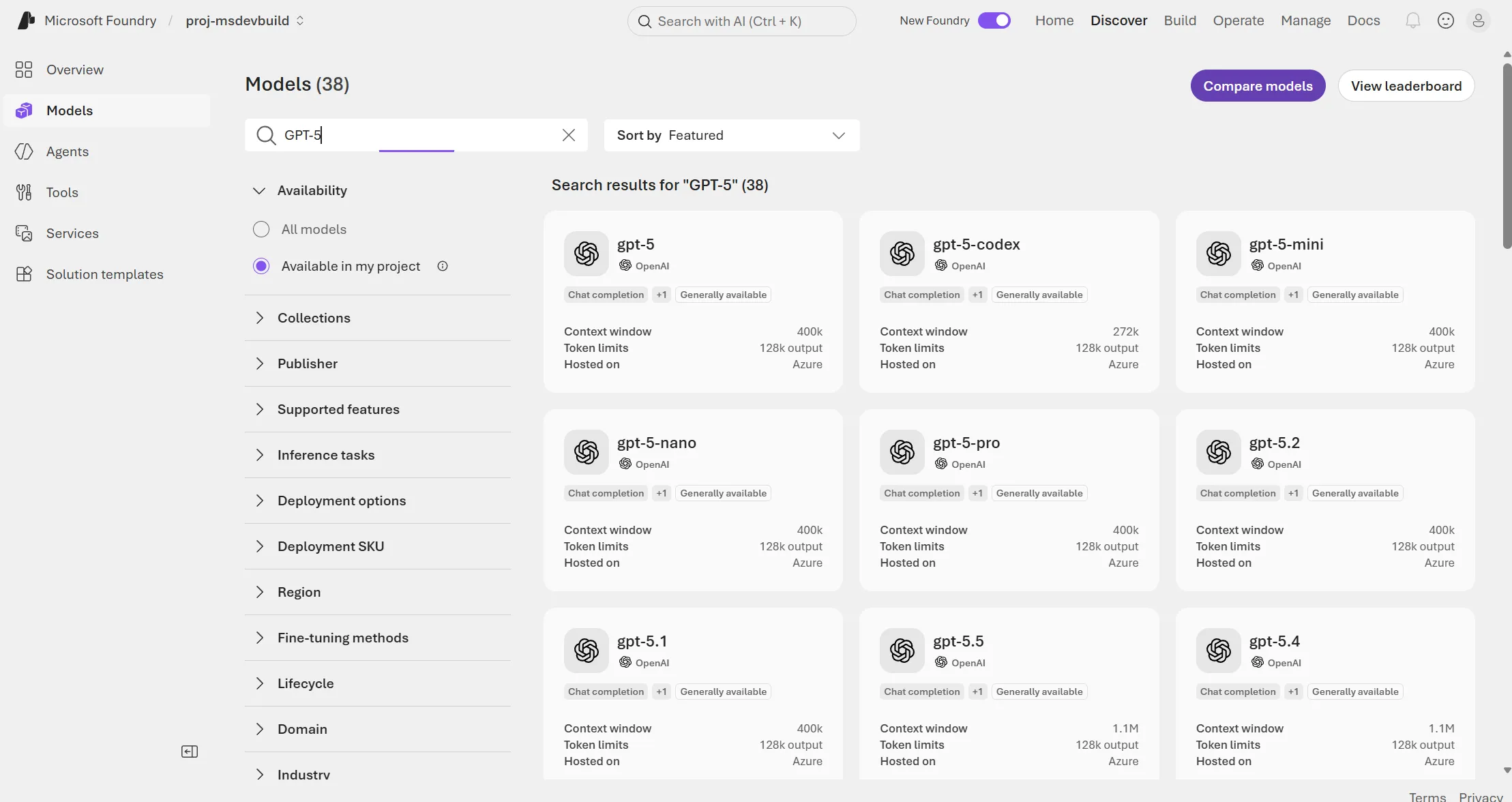Expand the Fine-tuning methods filter

click(377, 638)
